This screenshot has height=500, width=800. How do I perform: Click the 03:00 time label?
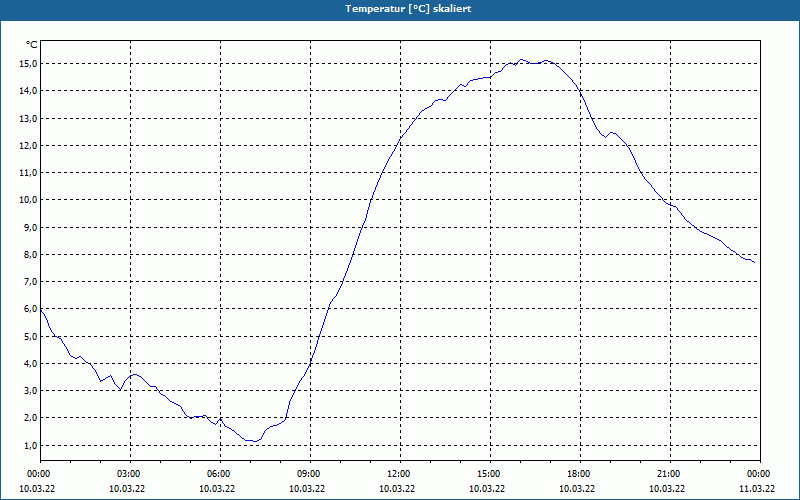[x=131, y=474]
